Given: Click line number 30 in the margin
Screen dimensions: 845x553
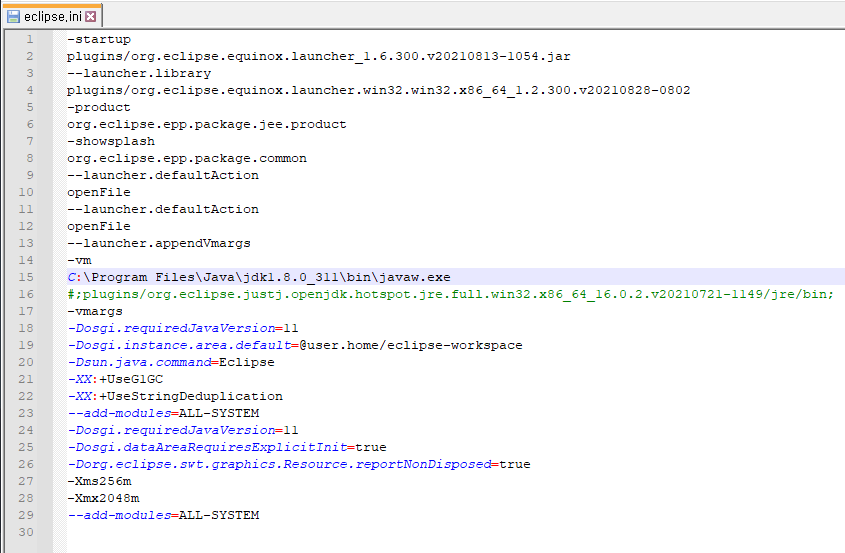Looking at the screenshot, I should click(x=26, y=532).
